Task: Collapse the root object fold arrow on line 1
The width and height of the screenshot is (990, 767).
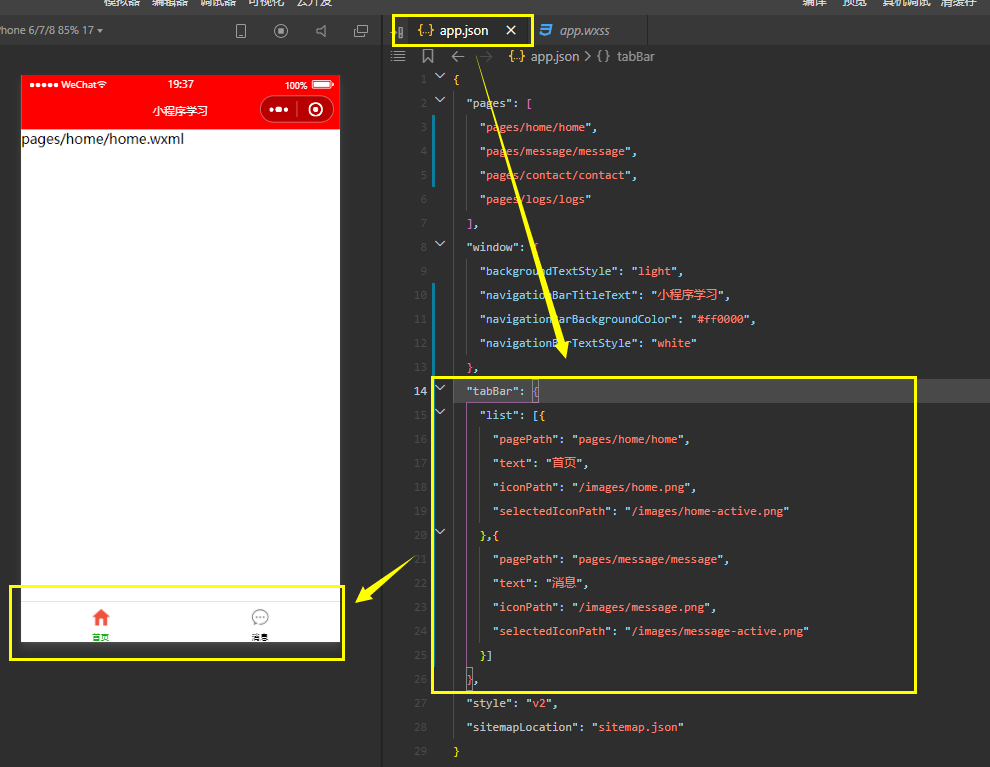Action: pyautogui.click(x=440, y=76)
